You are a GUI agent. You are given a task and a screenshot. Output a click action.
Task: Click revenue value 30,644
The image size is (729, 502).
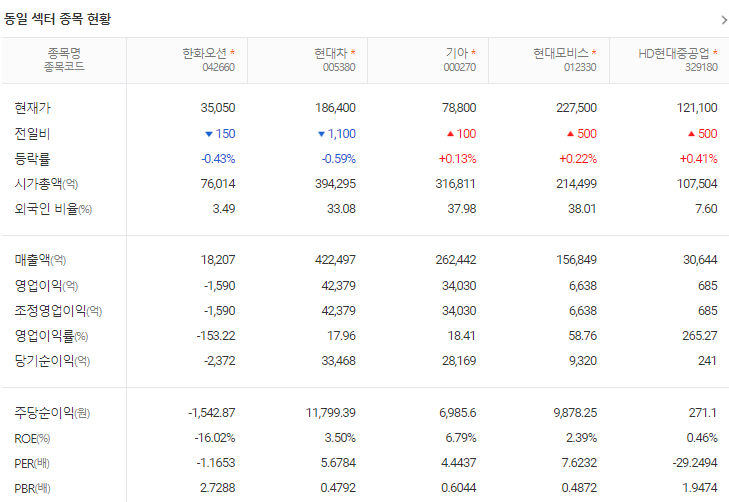[700, 260]
